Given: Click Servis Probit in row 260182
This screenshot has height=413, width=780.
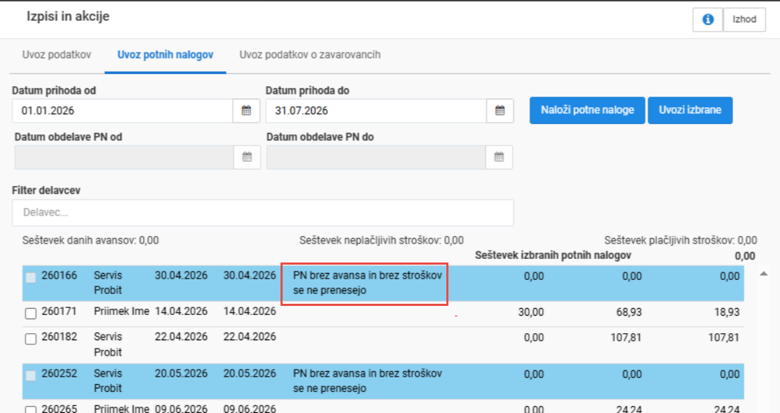Looking at the screenshot, I should [x=108, y=344].
